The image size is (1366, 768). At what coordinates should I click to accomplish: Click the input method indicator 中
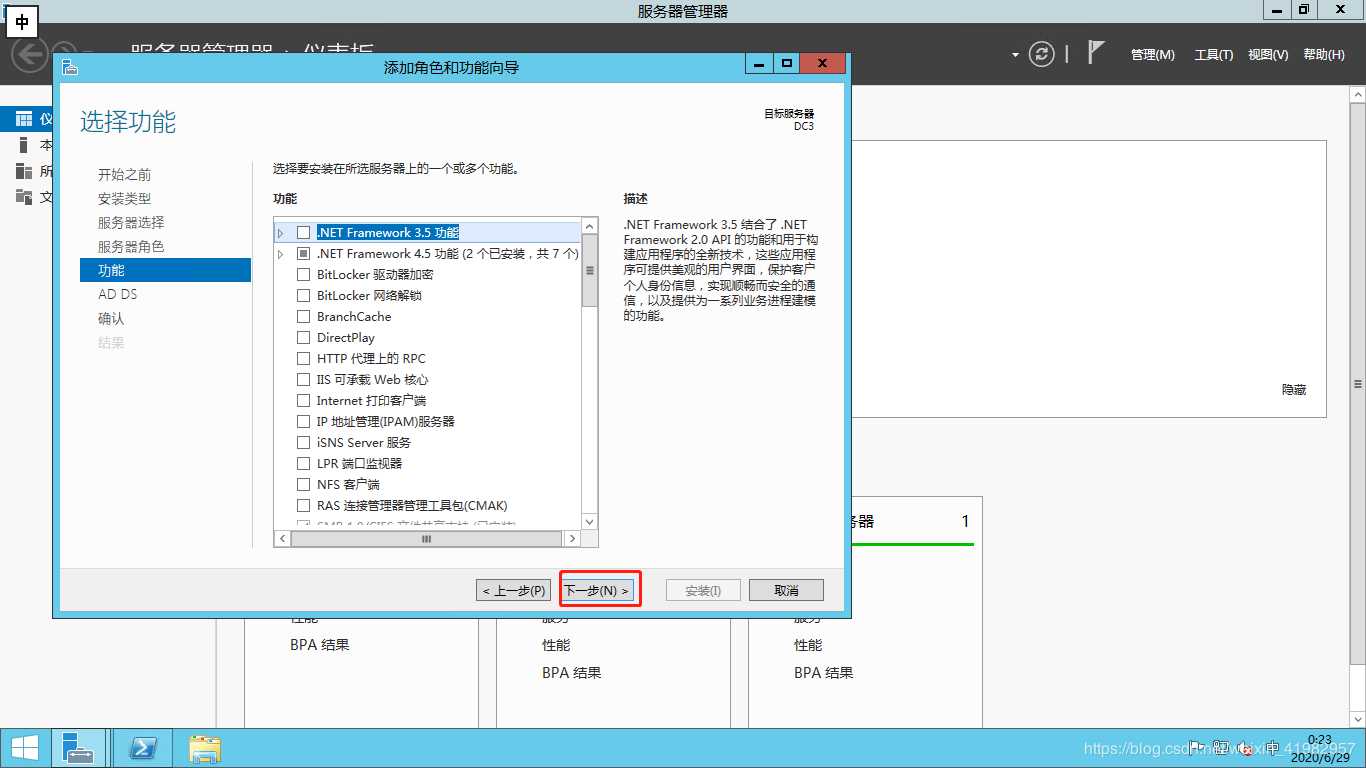click(x=22, y=21)
